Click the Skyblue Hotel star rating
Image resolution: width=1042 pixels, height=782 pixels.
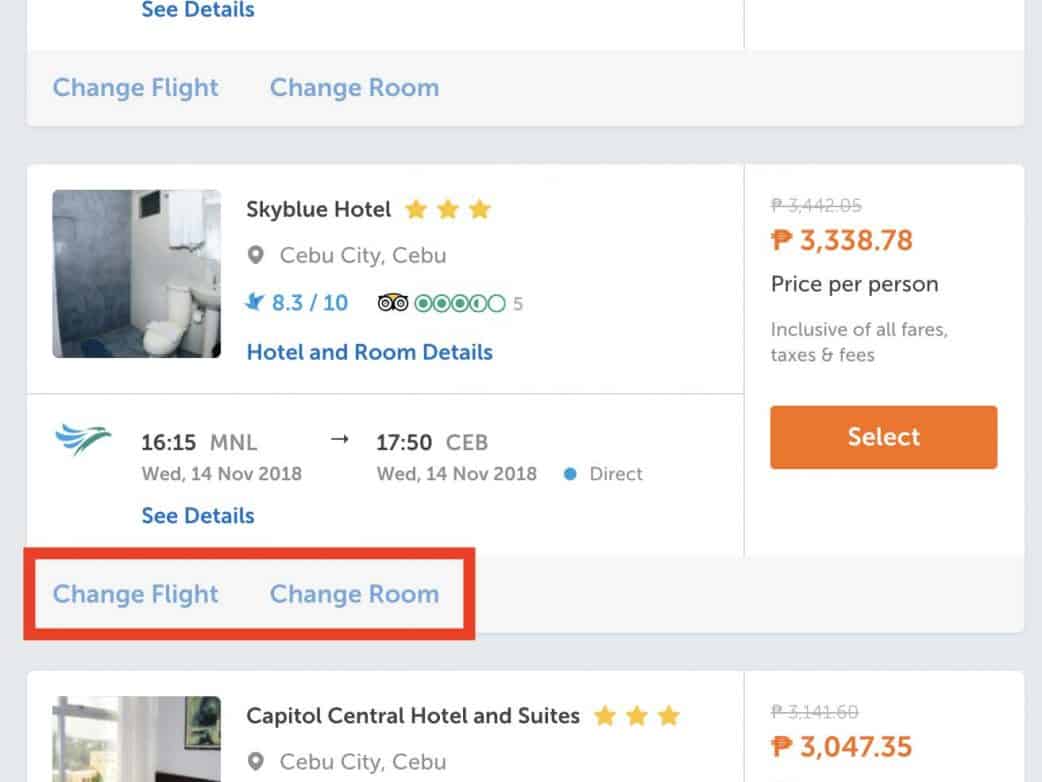[x=448, y=210]
